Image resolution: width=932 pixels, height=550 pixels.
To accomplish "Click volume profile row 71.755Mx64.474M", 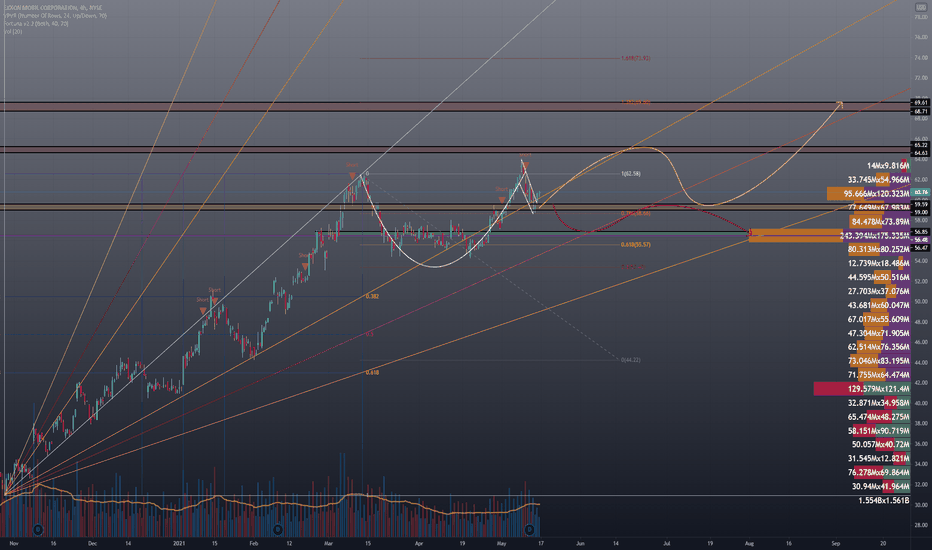I will pos(879,375).
